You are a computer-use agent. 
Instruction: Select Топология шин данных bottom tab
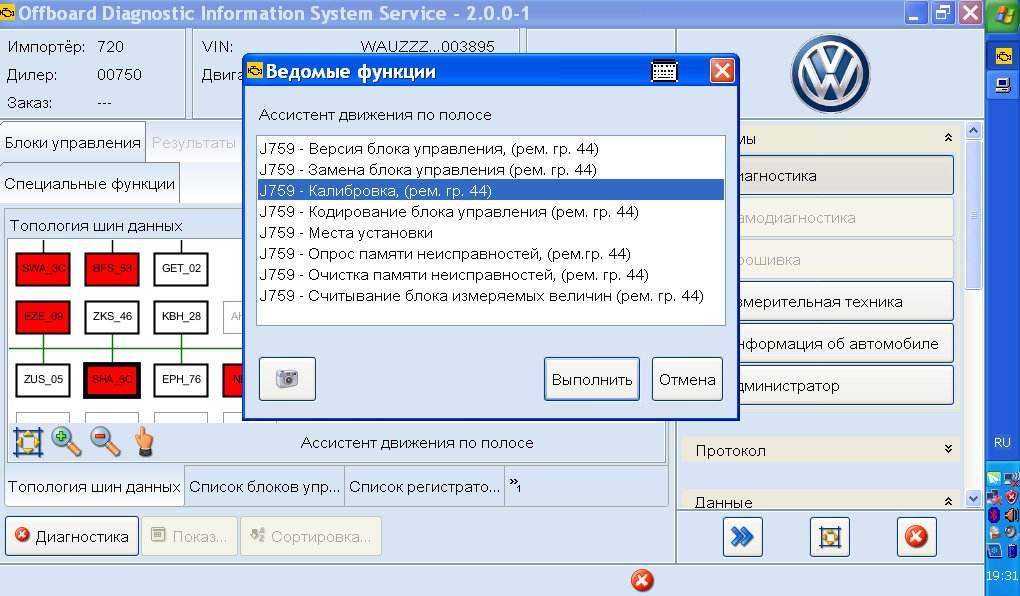pyautogui.click(x=94, y=487)
